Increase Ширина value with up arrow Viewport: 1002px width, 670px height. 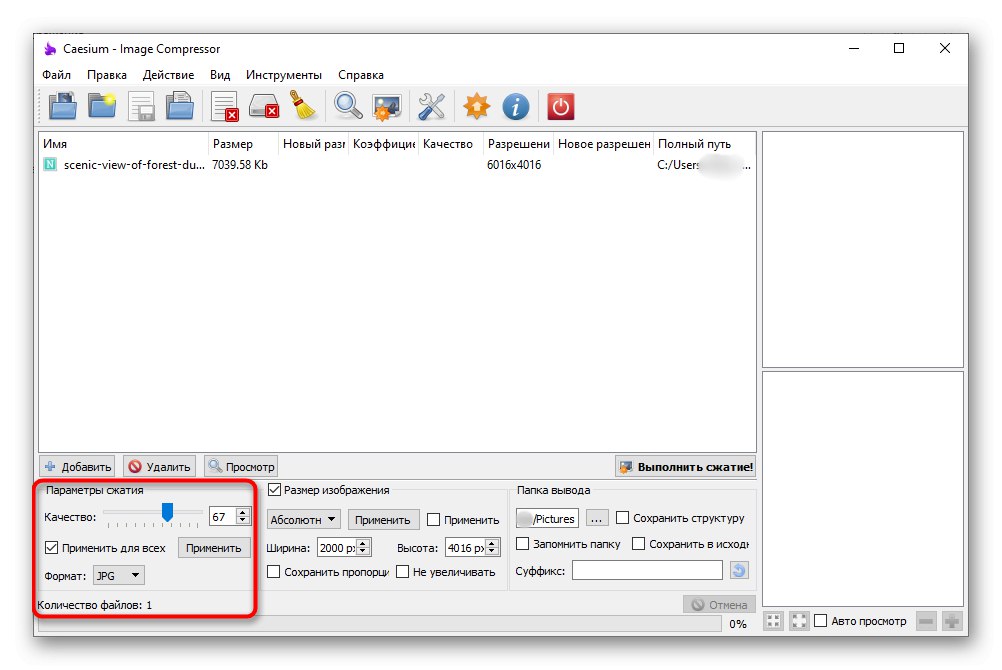coord(363,543)
